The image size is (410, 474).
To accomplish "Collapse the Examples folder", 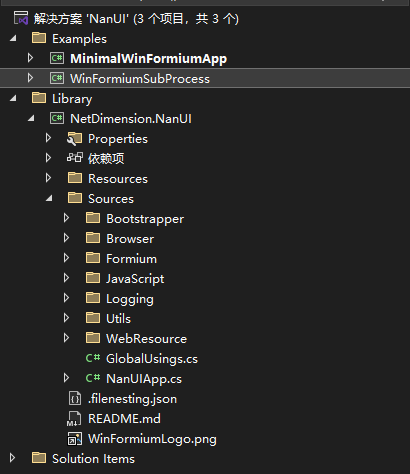I will 13,39.
